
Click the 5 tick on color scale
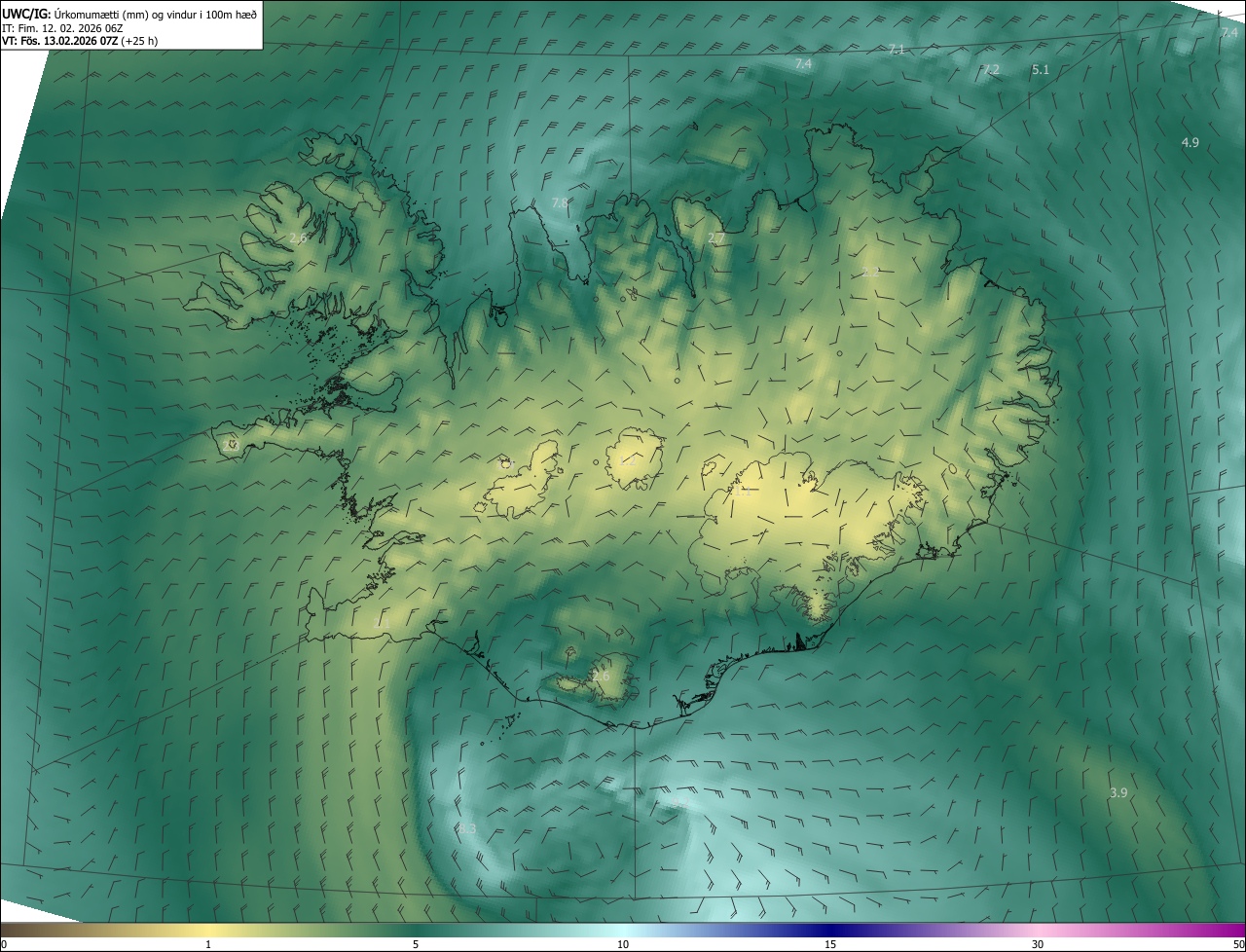click(416, 944)
